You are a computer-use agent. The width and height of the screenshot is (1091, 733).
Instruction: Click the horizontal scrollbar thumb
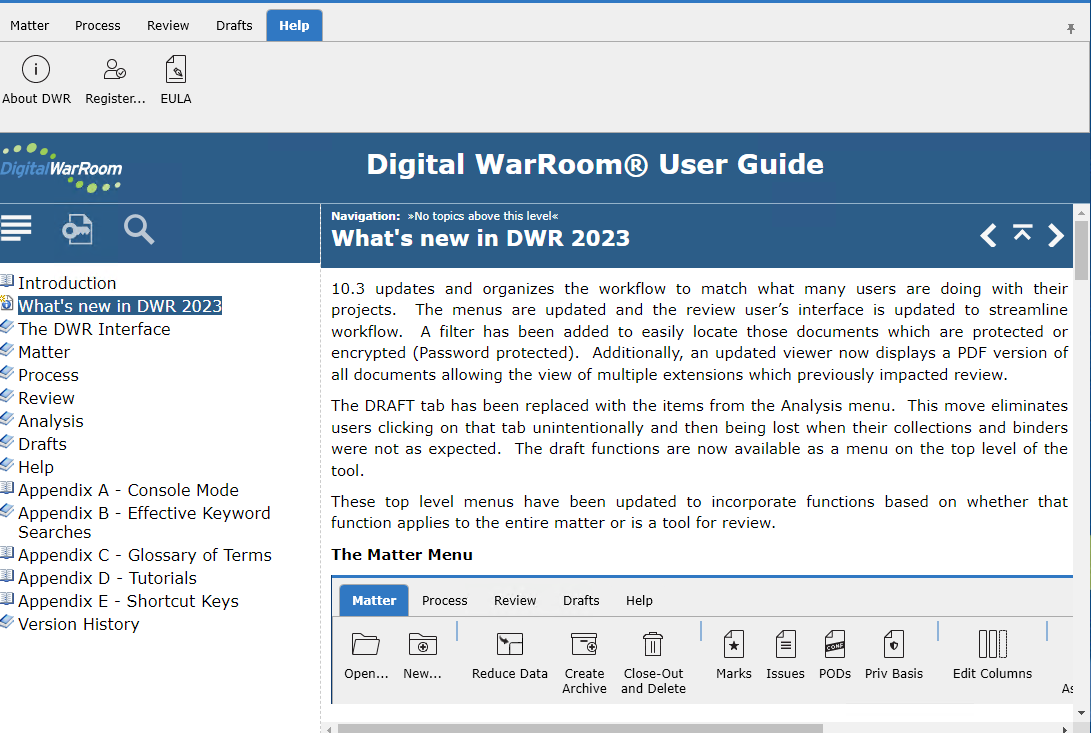pos(580,729)
